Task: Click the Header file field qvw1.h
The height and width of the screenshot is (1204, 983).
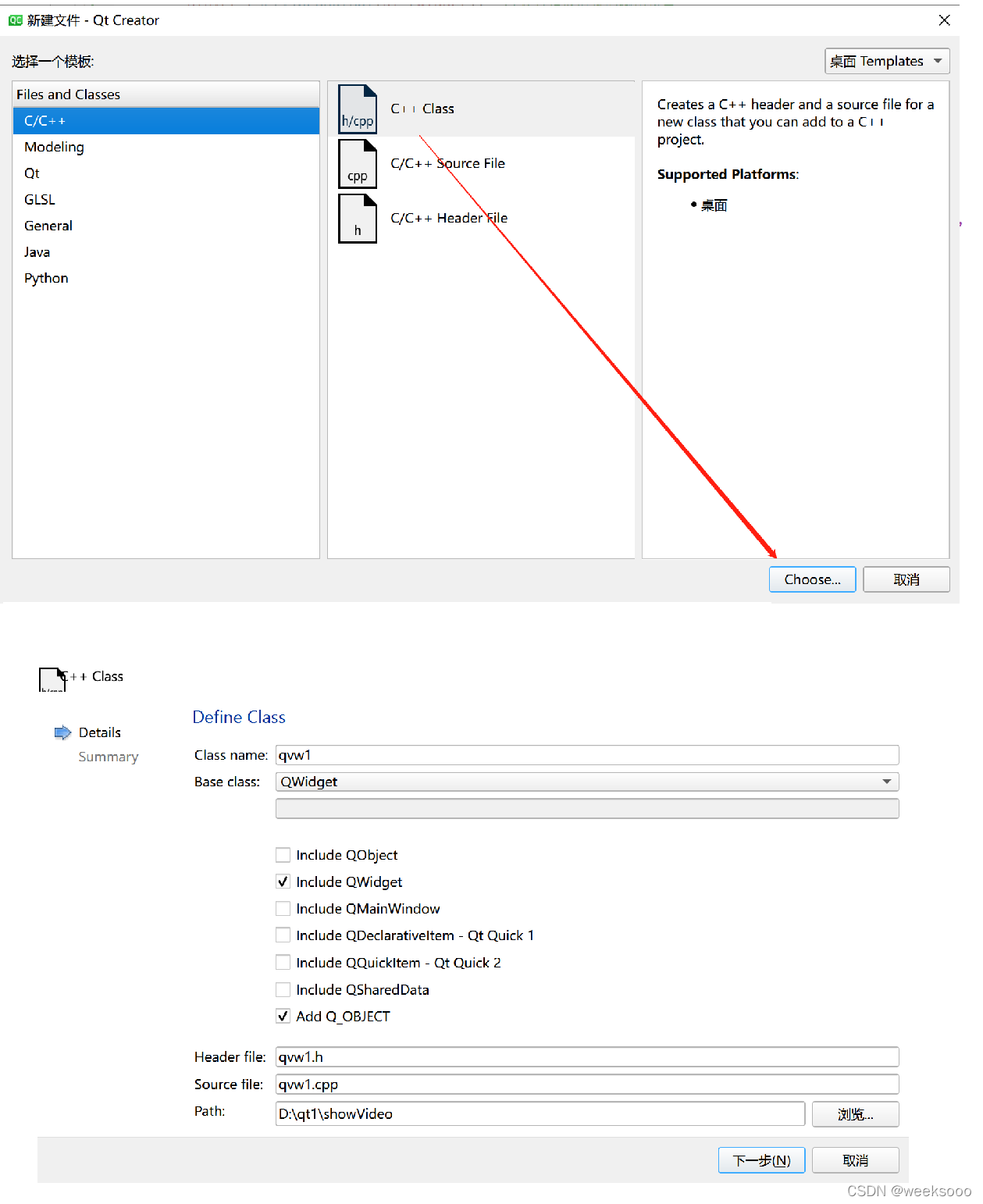Action: [x=587, y=1056]
